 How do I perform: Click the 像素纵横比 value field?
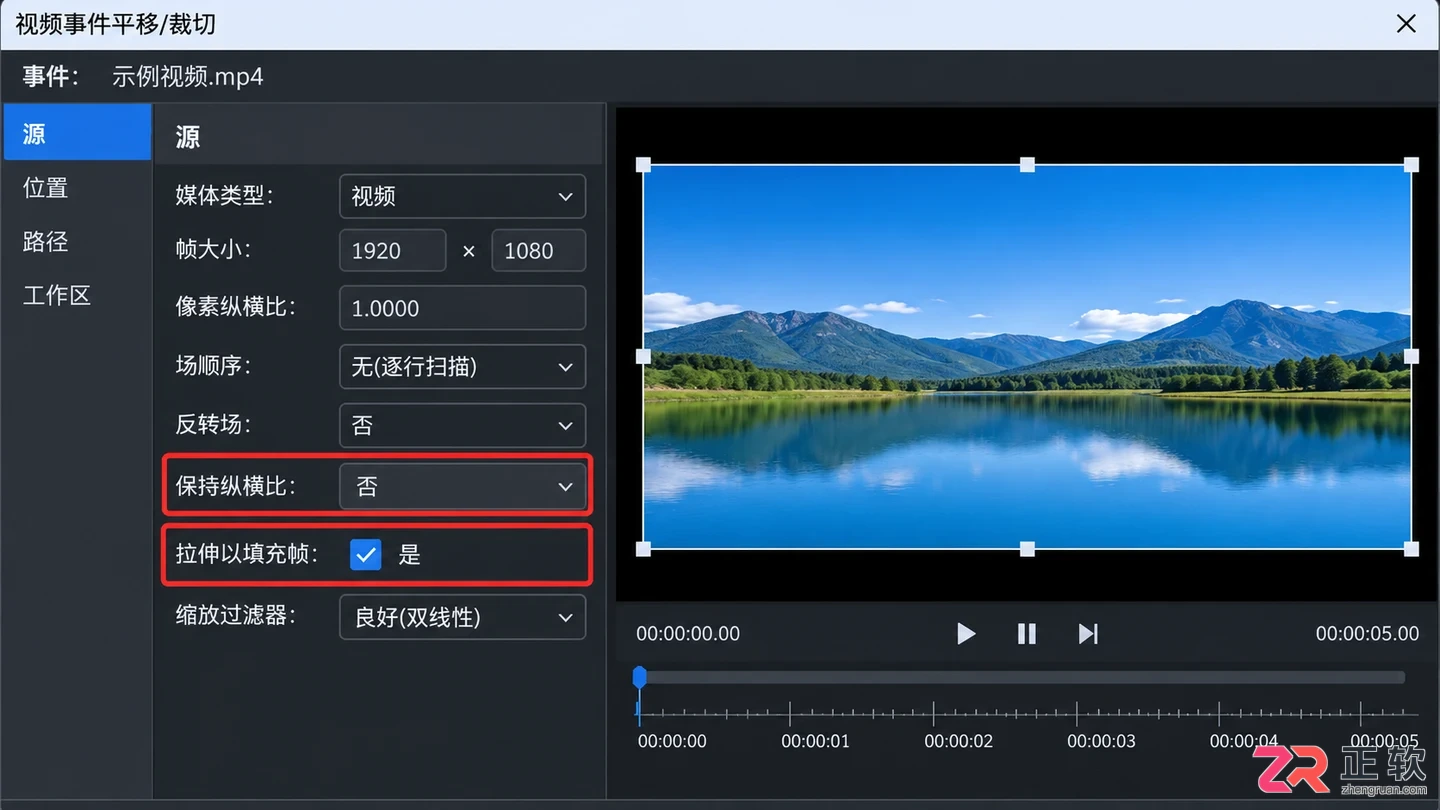(x=462, y=308)
